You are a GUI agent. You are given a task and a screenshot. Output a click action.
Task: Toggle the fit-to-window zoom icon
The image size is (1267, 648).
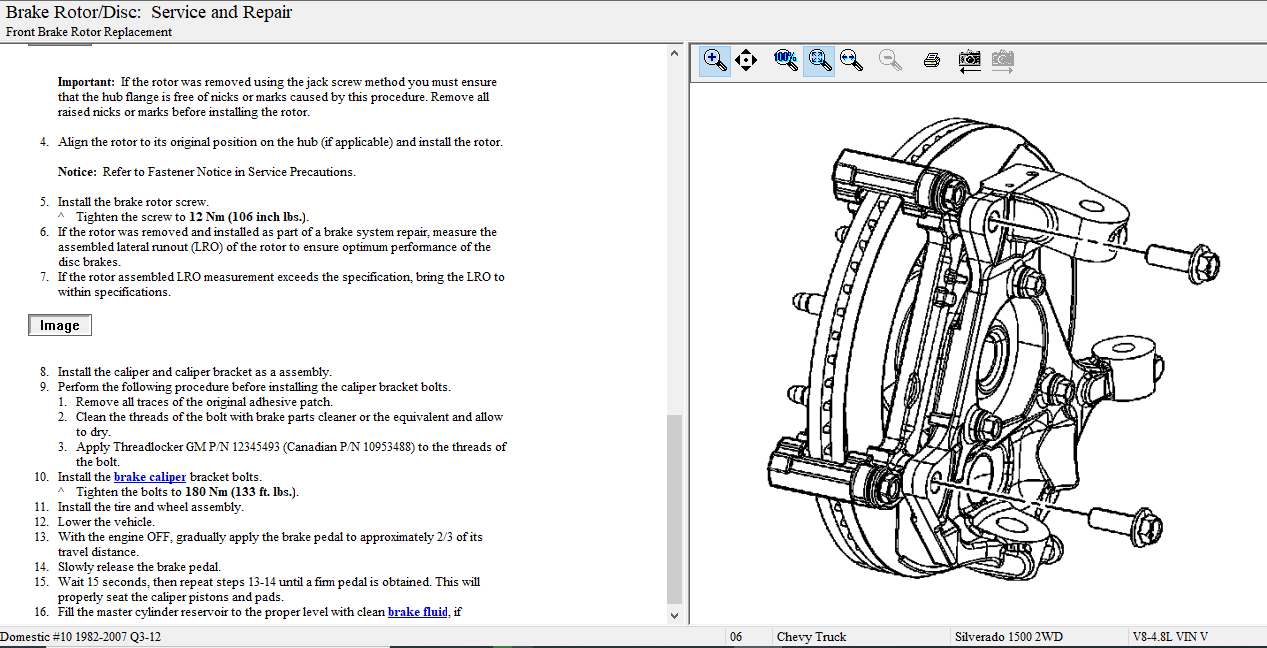click(819, 60)
